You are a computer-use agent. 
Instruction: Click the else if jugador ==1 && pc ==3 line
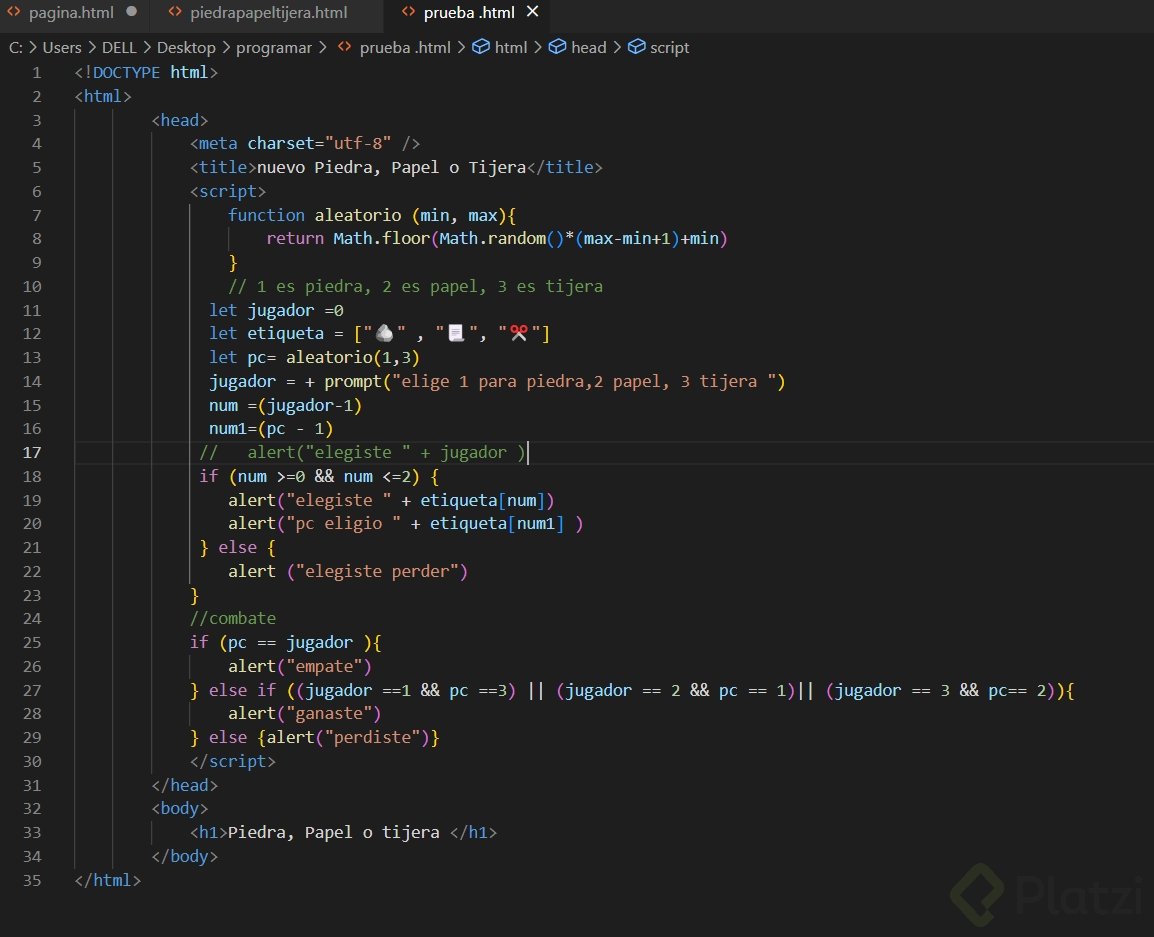pyautogui.click(x=632, y=690)
